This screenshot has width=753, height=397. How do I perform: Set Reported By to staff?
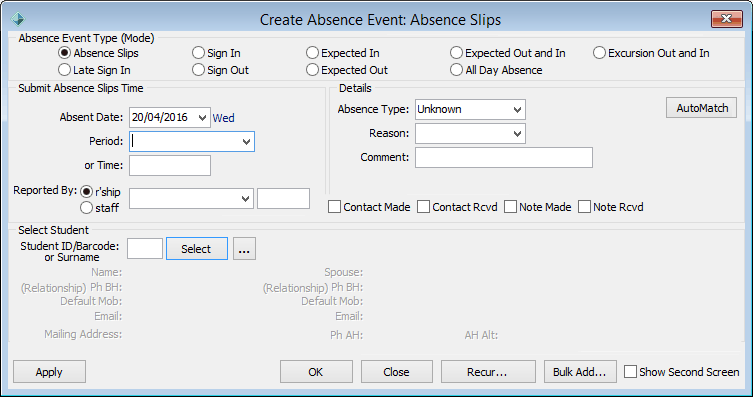click(86, 208)
